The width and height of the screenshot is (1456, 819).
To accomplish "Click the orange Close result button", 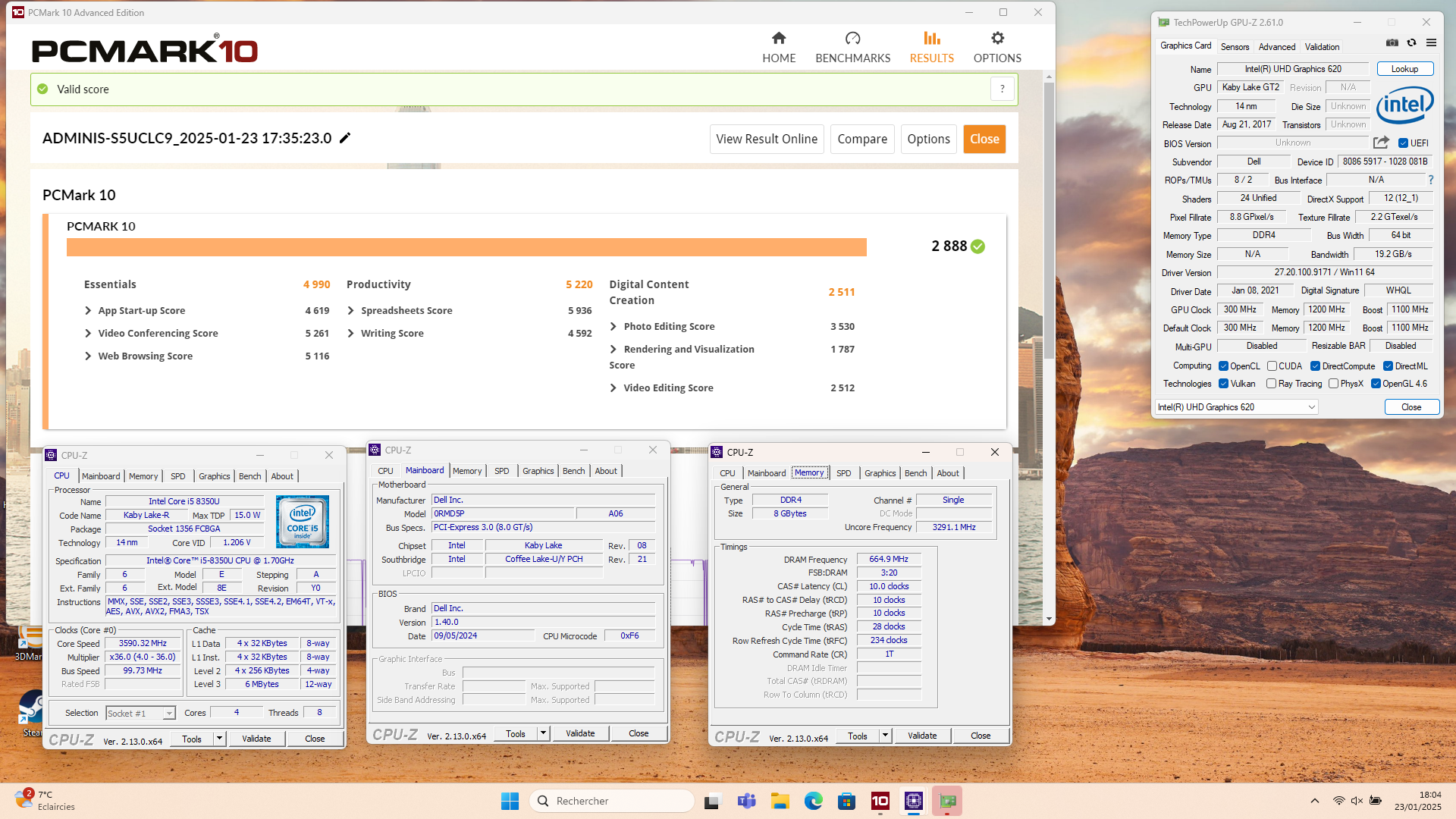I will click(x=984, y=139).
